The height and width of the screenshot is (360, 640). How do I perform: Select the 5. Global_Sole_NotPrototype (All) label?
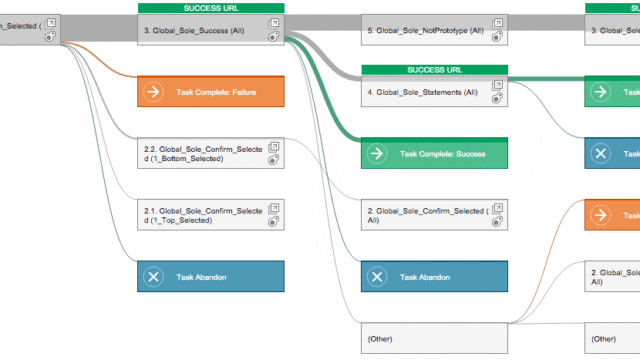coord(425,31)
